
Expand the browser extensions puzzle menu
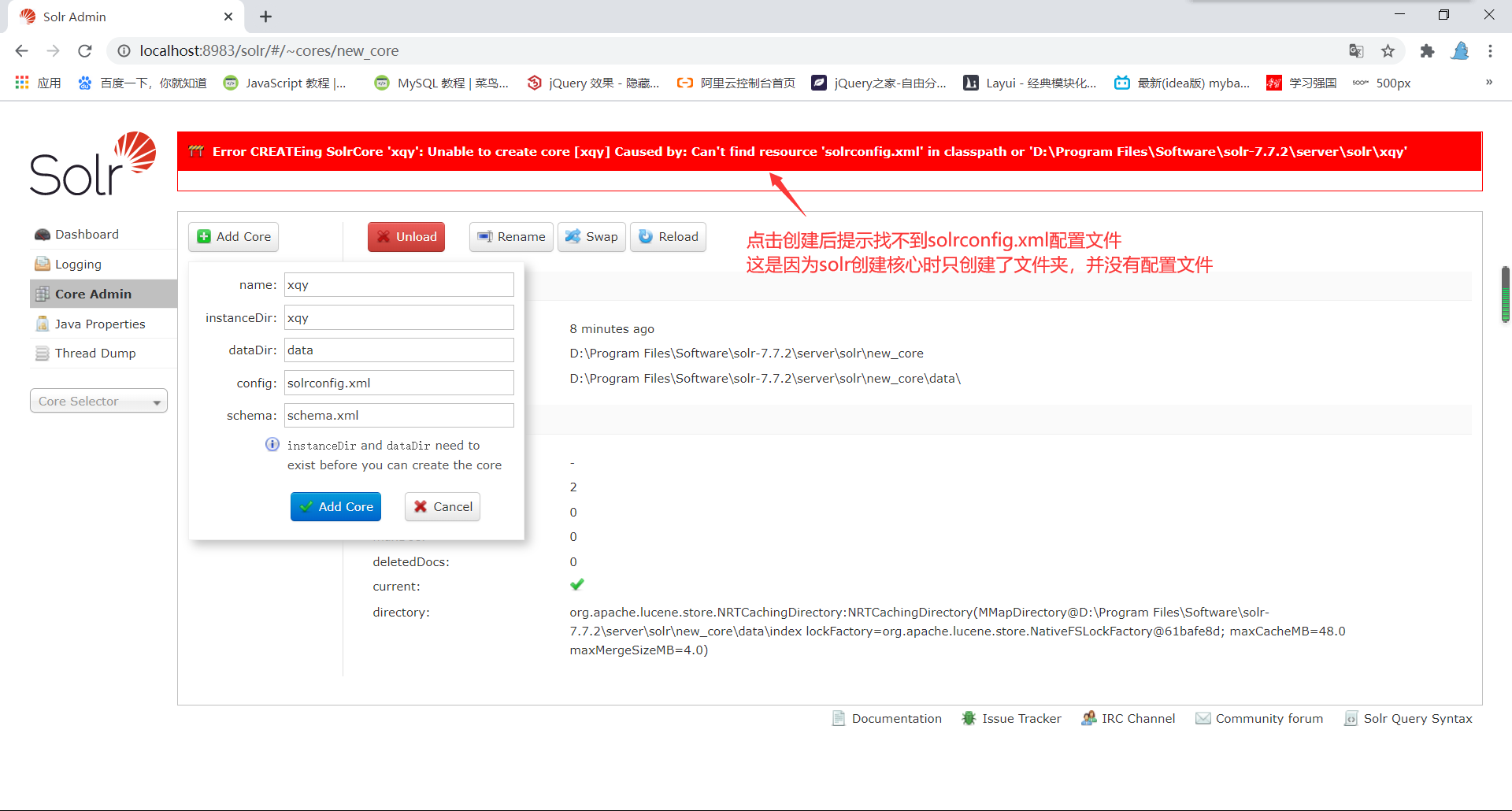[1428, 50]
